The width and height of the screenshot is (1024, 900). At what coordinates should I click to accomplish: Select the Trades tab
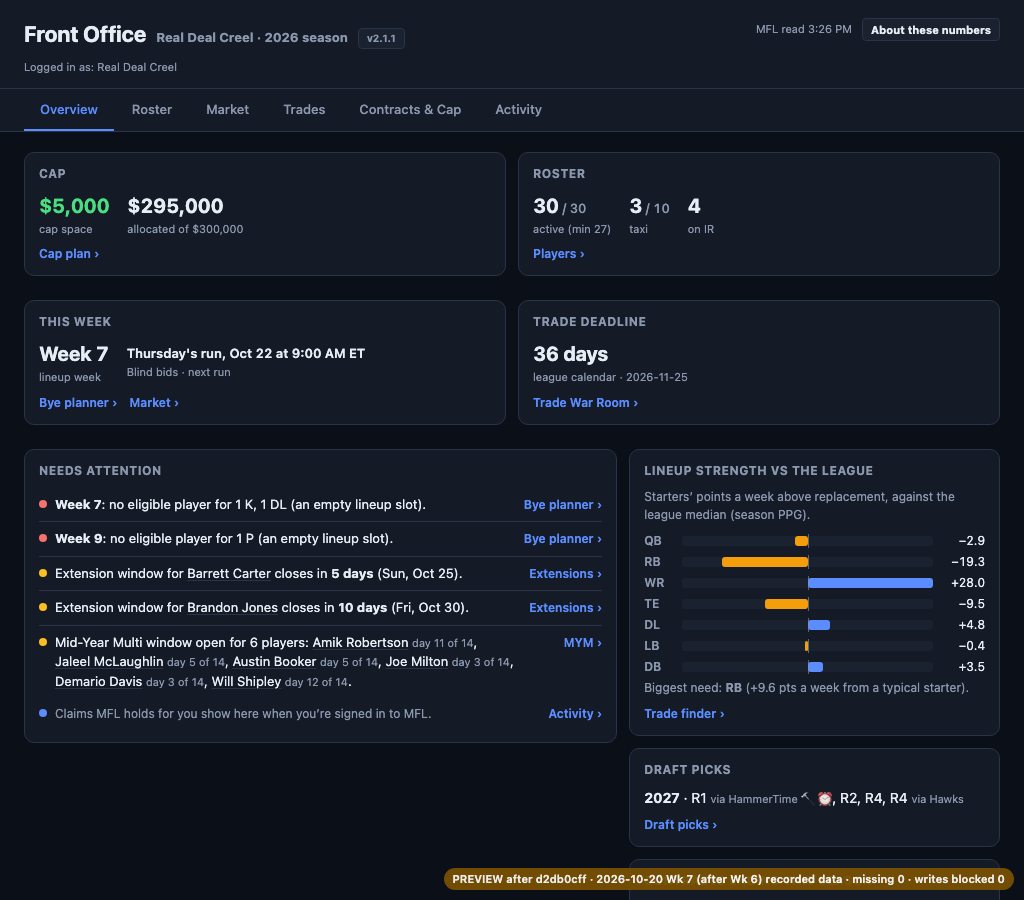304,110
